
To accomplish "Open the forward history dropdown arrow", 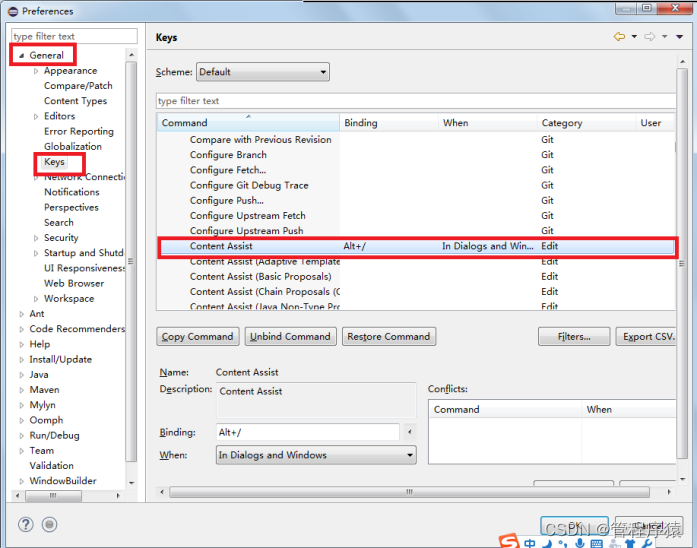I will coord(665,37).
